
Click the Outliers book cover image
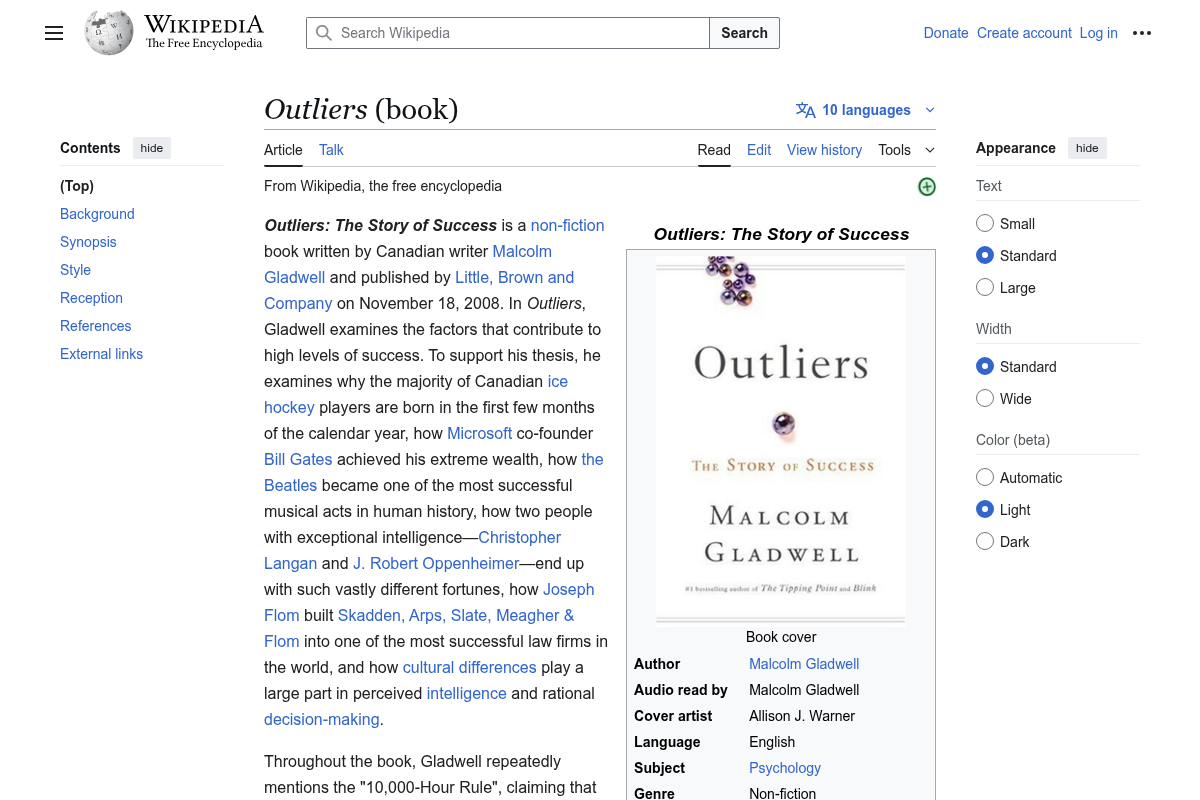pyautogui.click(x=780, y=437)
